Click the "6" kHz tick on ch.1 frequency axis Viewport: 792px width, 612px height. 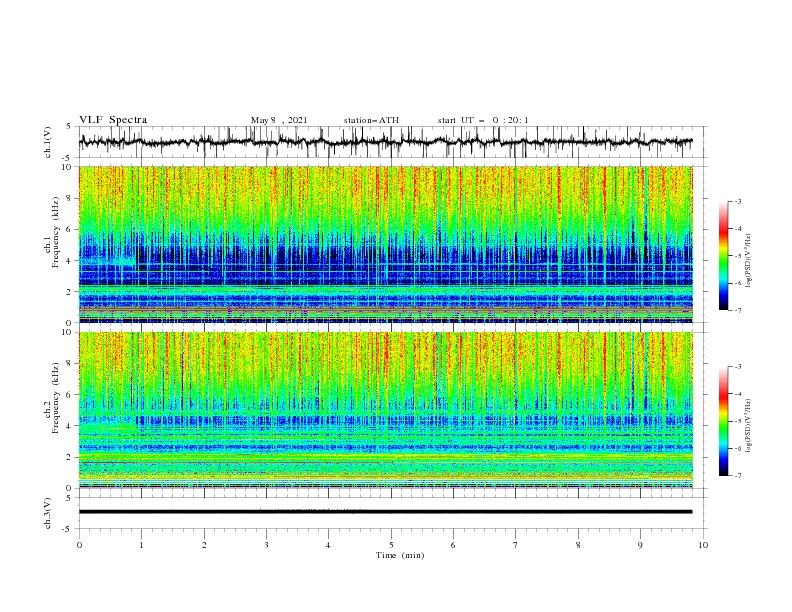[x=70, y=229]
